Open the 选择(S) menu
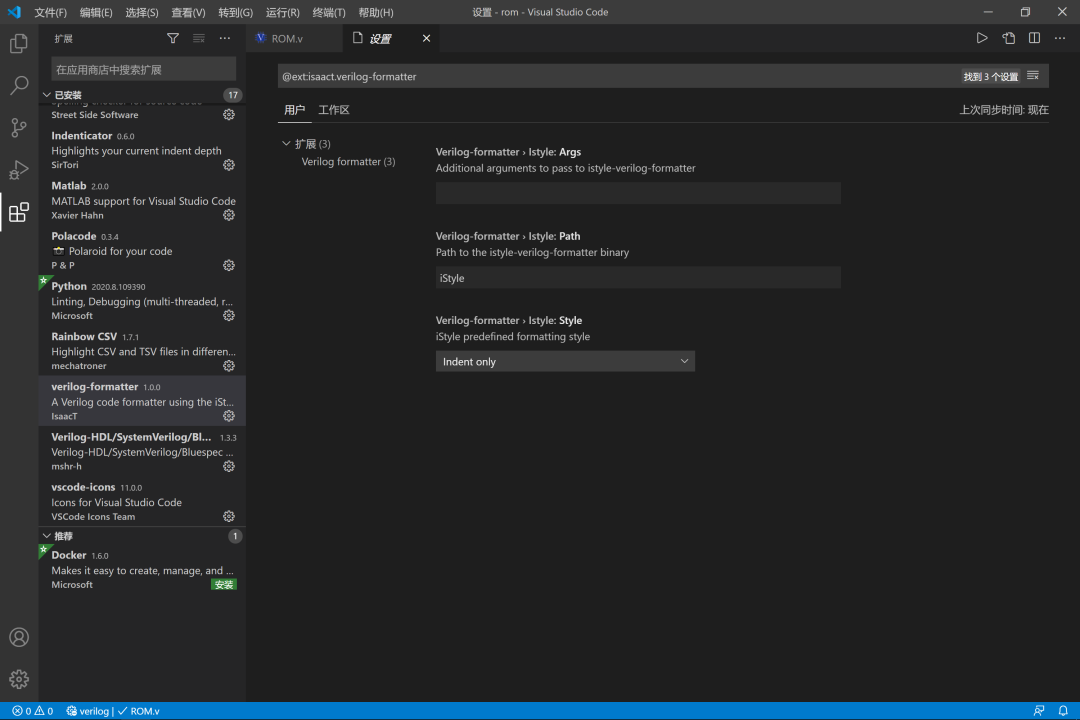Screen dimensions: 1080x720 [x=141, y=12]
